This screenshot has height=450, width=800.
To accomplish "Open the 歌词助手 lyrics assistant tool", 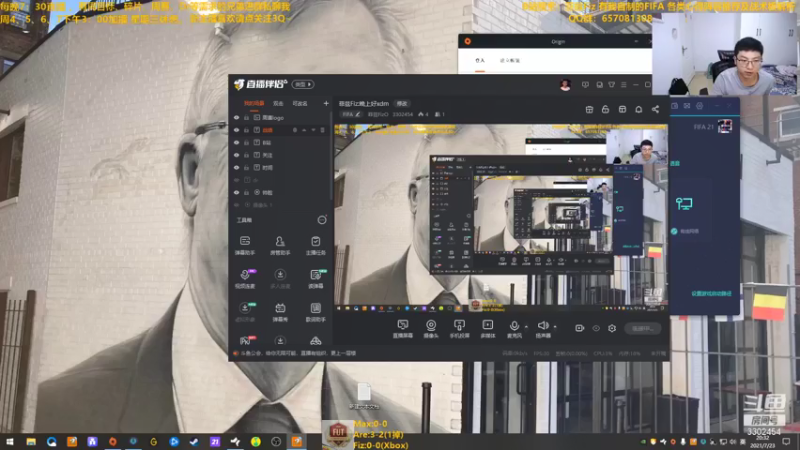I will pyautogui.click(x=315, y=312).
